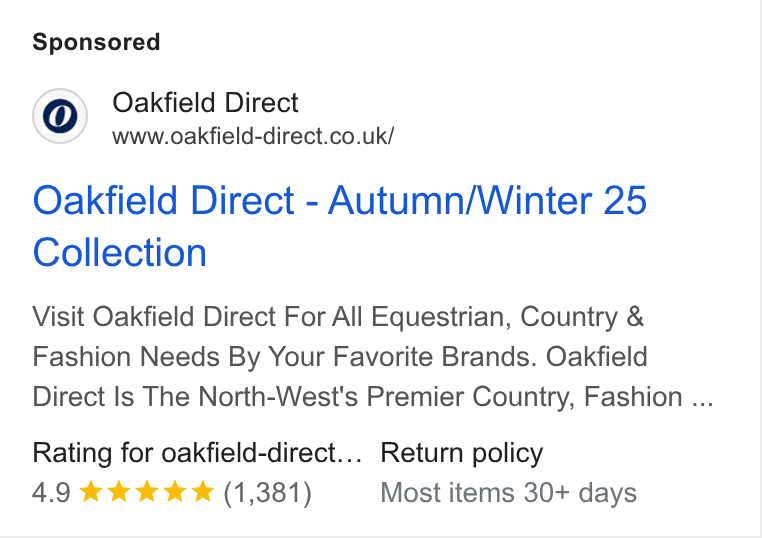Click the first gold rating star
The image size is (762, 538).
tap(90, 491)
